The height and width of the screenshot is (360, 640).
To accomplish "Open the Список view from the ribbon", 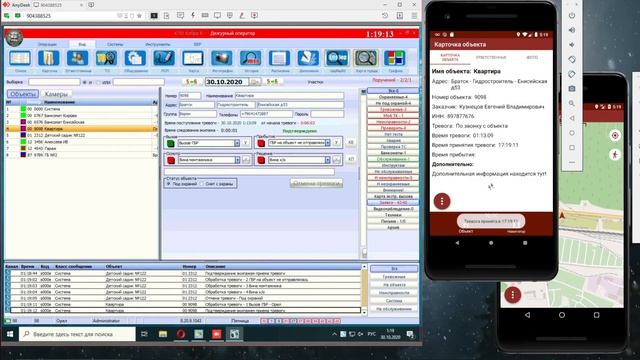I will click(x=20, y=58).
